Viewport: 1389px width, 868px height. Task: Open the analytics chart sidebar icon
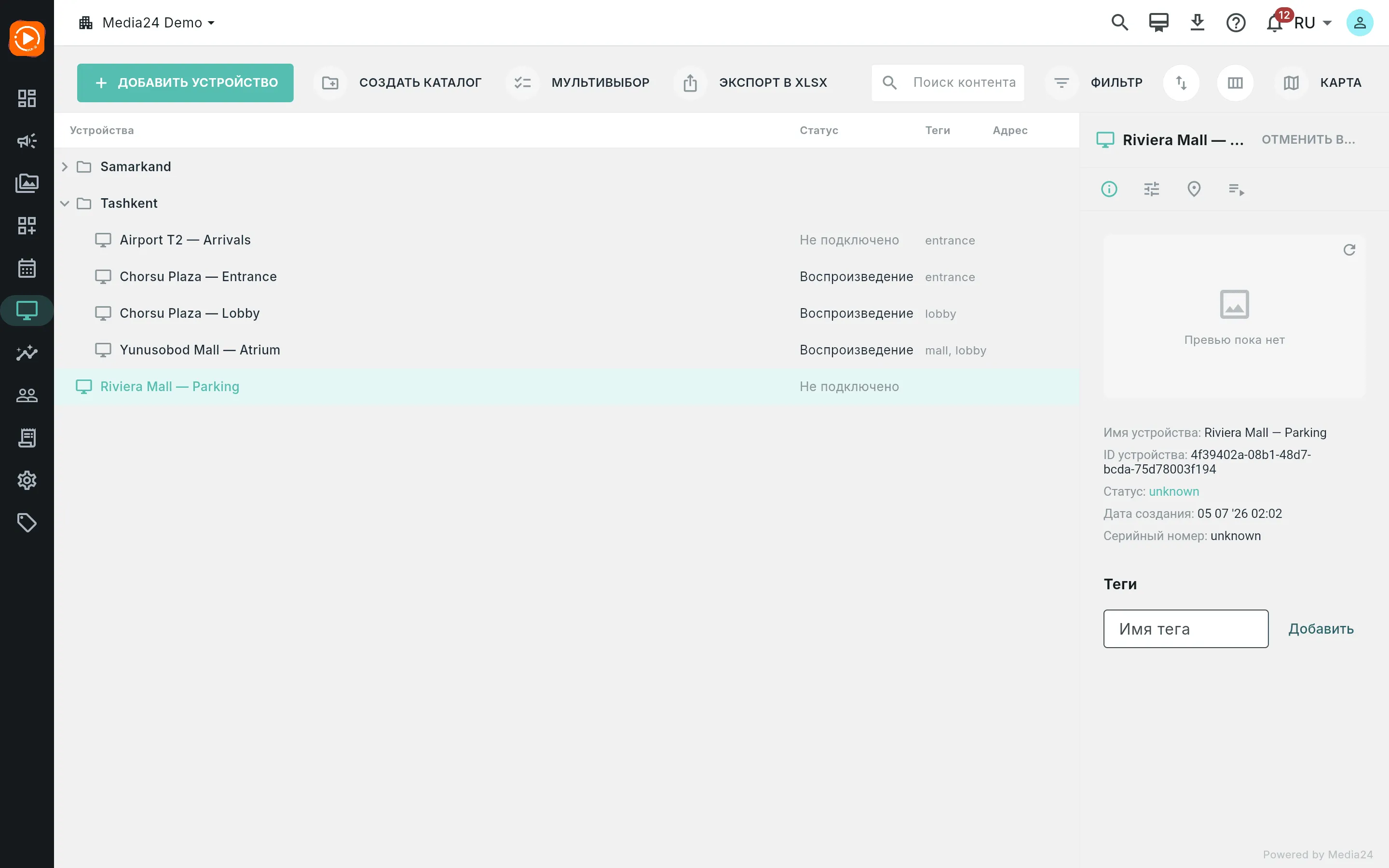pyautogui.click(x=27, y=353)
